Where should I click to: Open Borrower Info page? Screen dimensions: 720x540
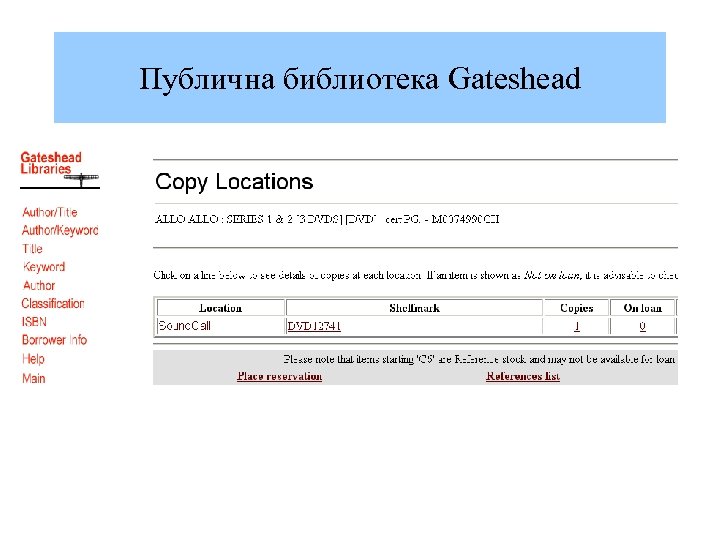(54, 340)
